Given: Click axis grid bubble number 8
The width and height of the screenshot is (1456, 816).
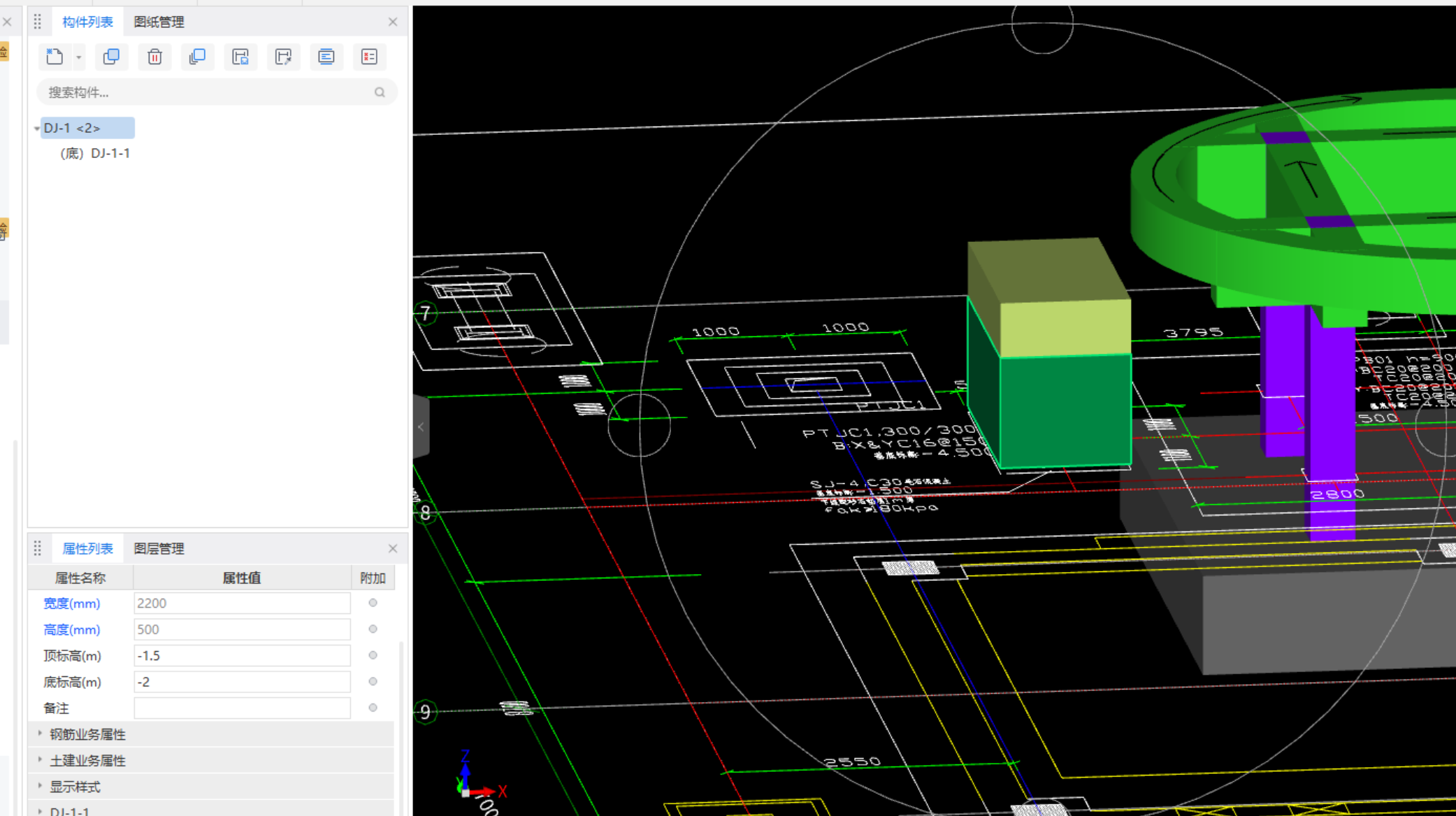Looking at the screenshot, I should (x=425, y=513).
